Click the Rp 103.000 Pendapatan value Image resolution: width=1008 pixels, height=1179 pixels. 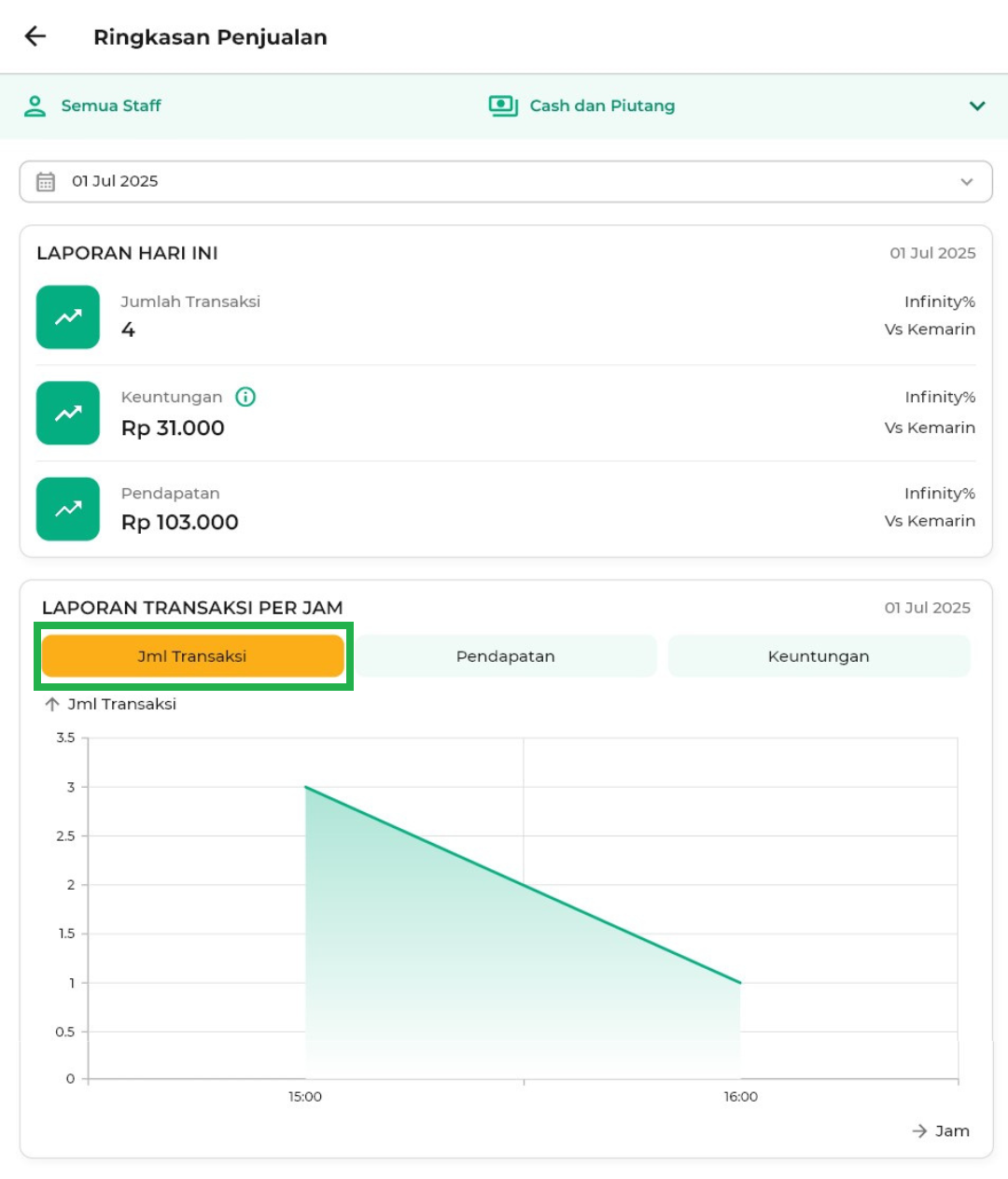(180, 523)
